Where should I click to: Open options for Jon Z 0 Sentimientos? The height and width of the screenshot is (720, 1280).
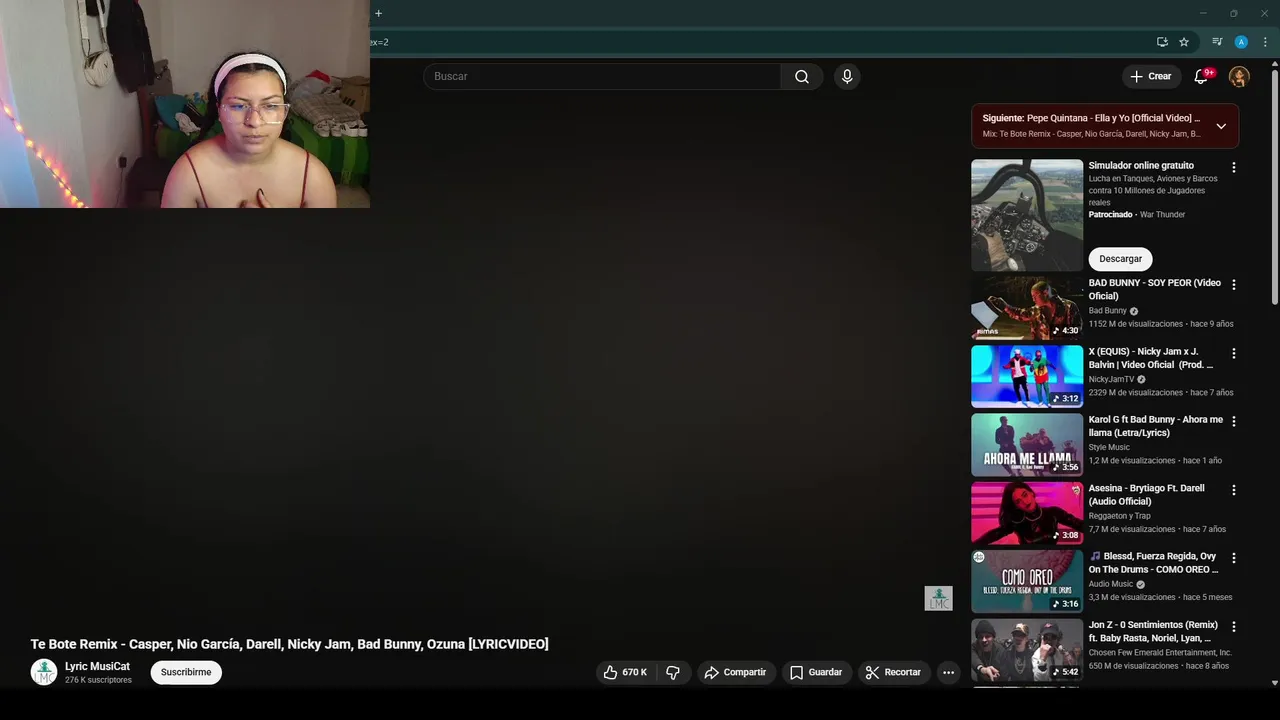click(x=1233, y=627)
